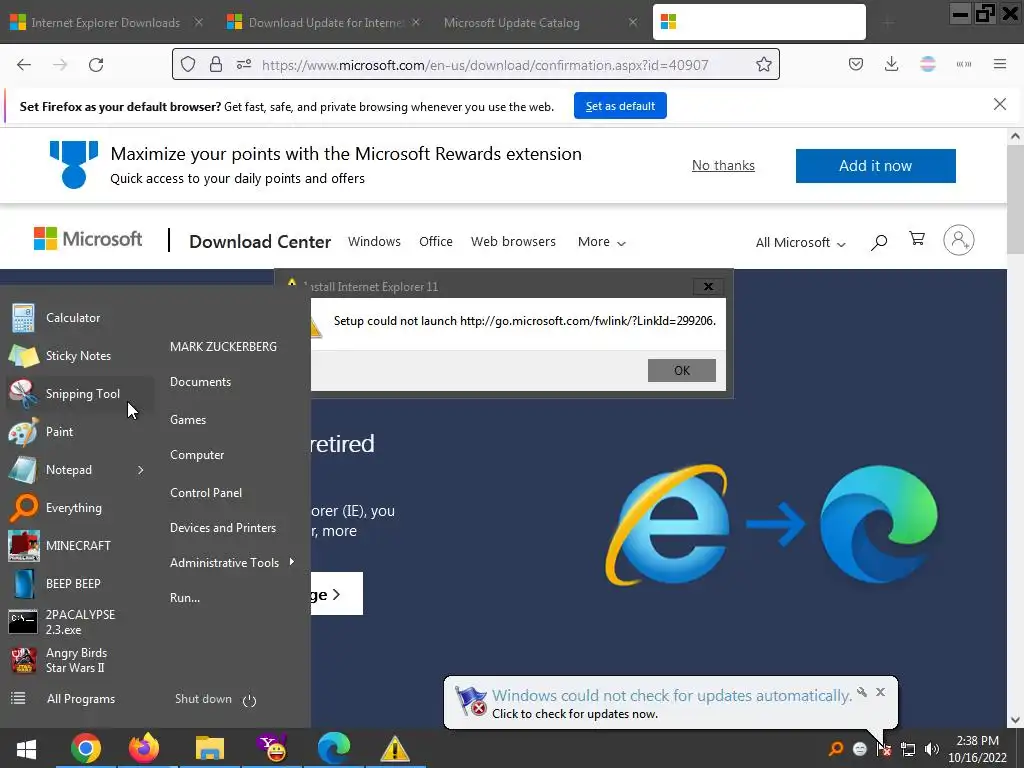Open Devices and Printers
This screenshot has width=1024, height=768.
(x=223, y=528)
